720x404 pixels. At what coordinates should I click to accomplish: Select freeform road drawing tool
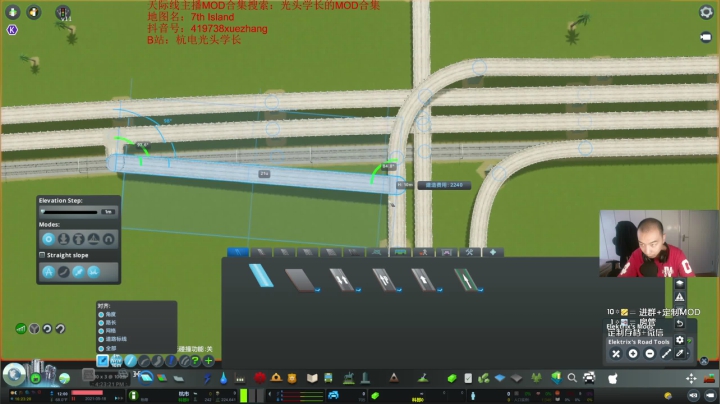tap(158, 361)
